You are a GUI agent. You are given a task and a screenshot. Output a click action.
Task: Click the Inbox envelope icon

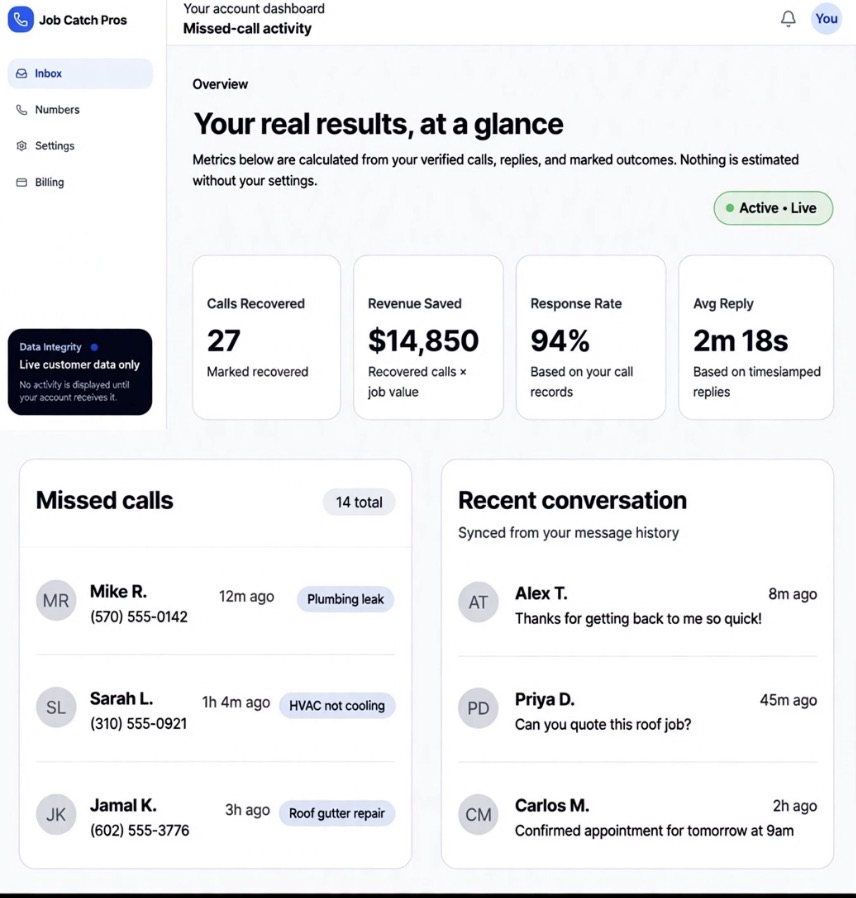[x=22, y=73]
